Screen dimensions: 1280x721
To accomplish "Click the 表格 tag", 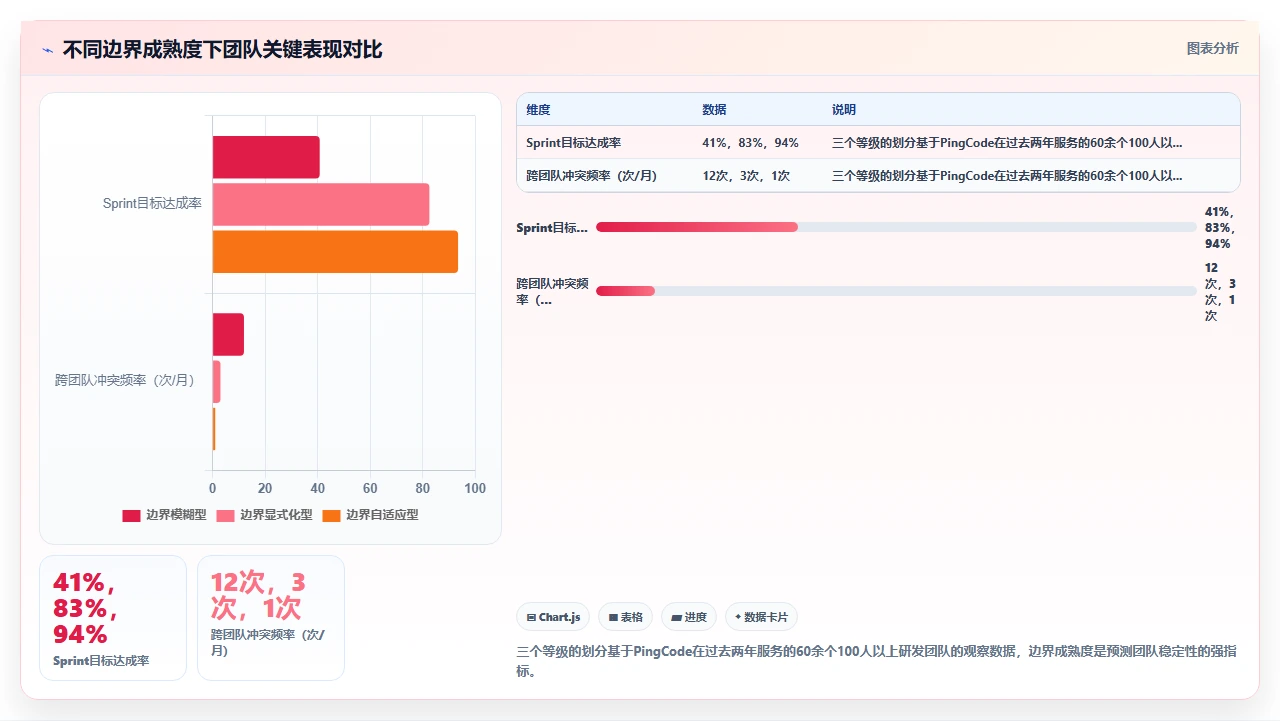I will click(x=626, y=617).
